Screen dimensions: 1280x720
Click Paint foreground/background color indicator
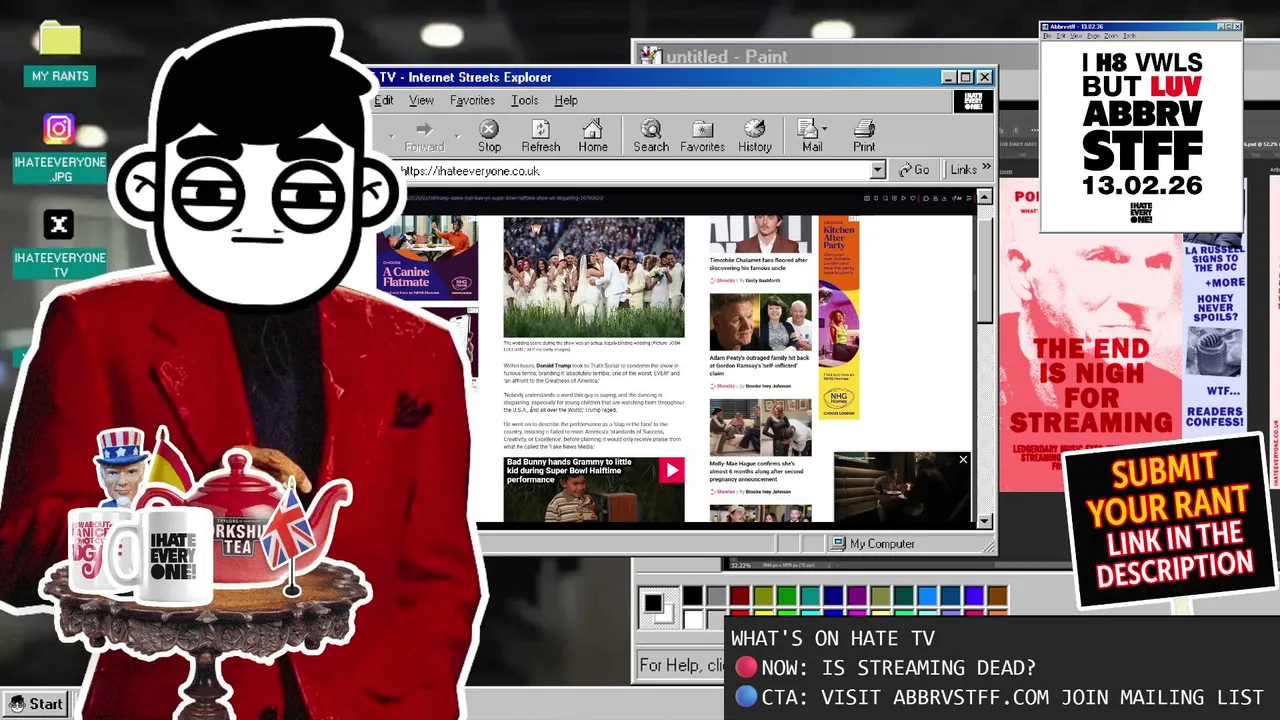(657, 608)
